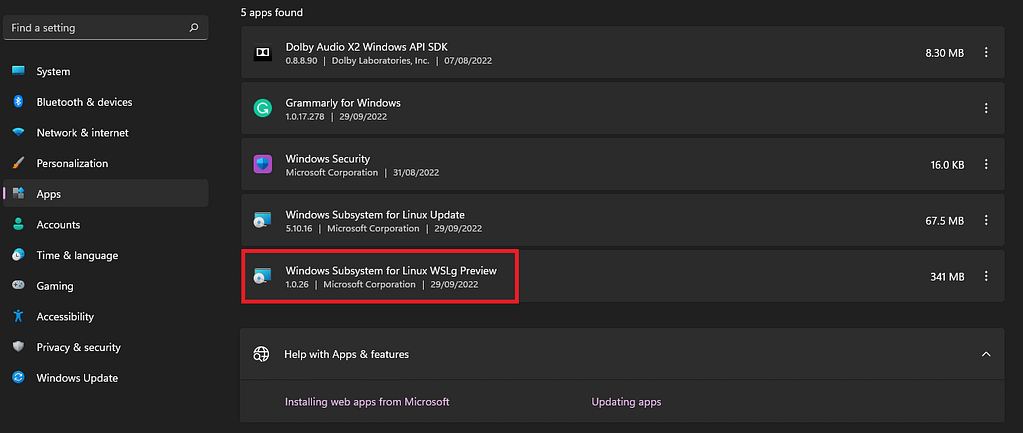The image size is (1023, 433).
Task: Open more options for Windows Security
Action: (x=986, y=164)
